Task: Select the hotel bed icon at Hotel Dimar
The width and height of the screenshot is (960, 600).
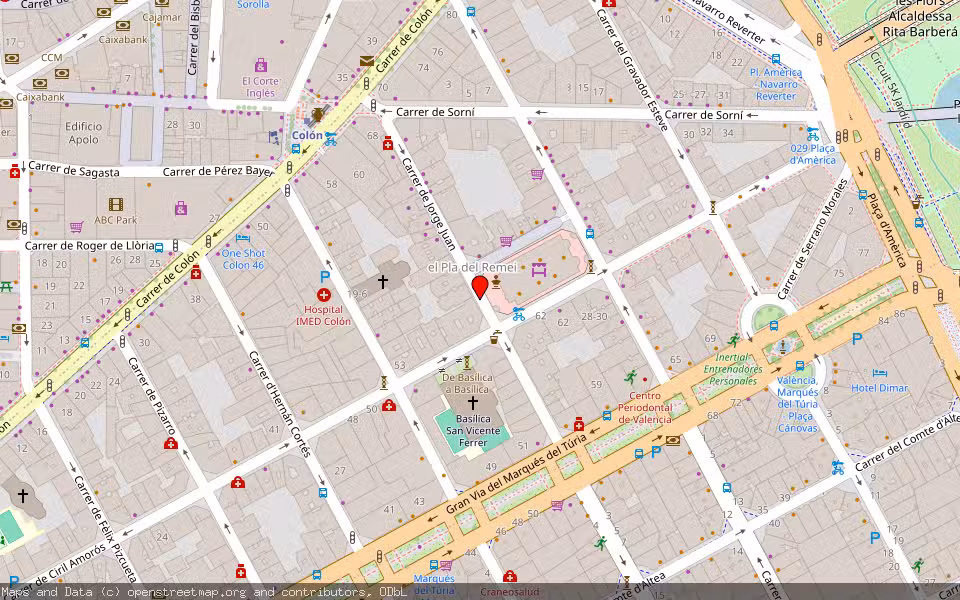Action: [880, 373]
